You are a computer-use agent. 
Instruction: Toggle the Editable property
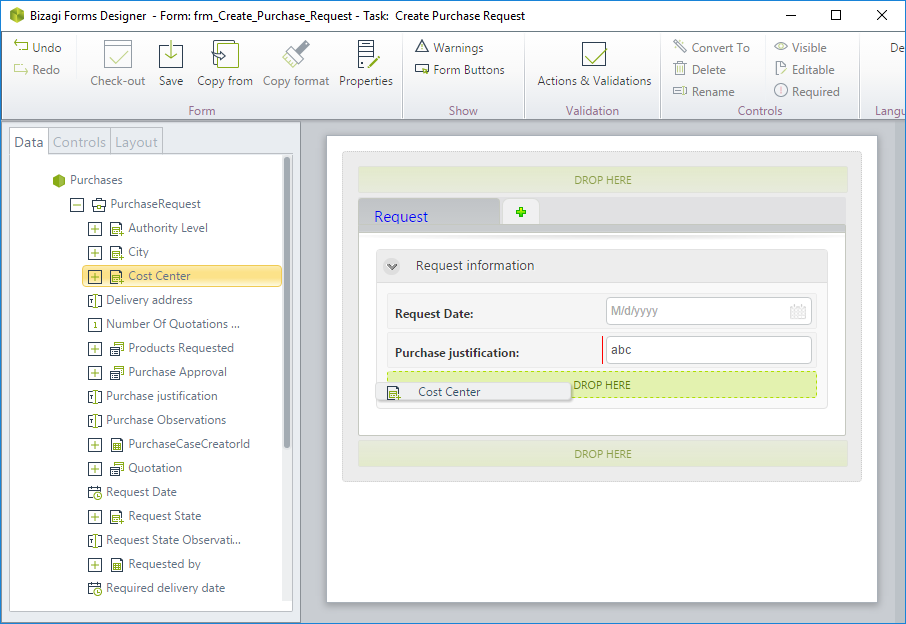[804, 69]
